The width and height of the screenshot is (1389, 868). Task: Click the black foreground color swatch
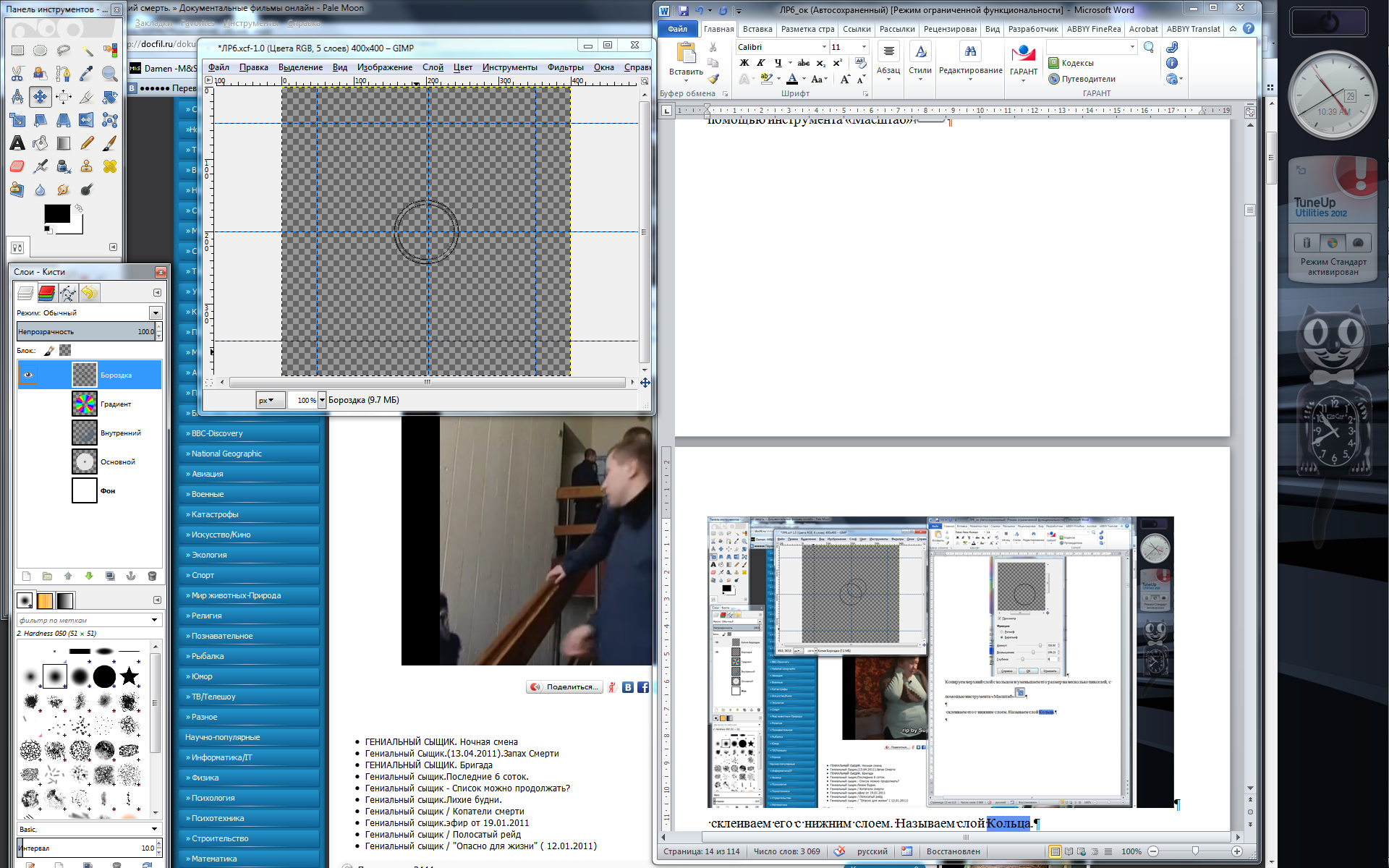57,214
